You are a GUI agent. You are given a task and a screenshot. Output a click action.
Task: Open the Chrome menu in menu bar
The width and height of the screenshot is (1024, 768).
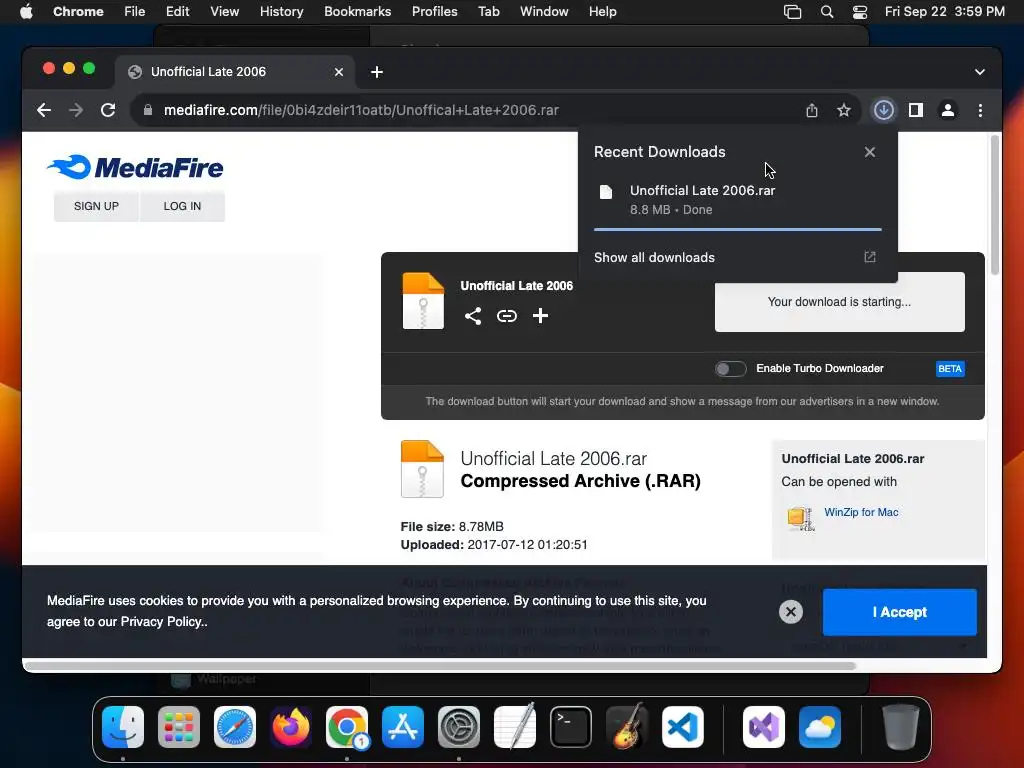pos(78,12)
